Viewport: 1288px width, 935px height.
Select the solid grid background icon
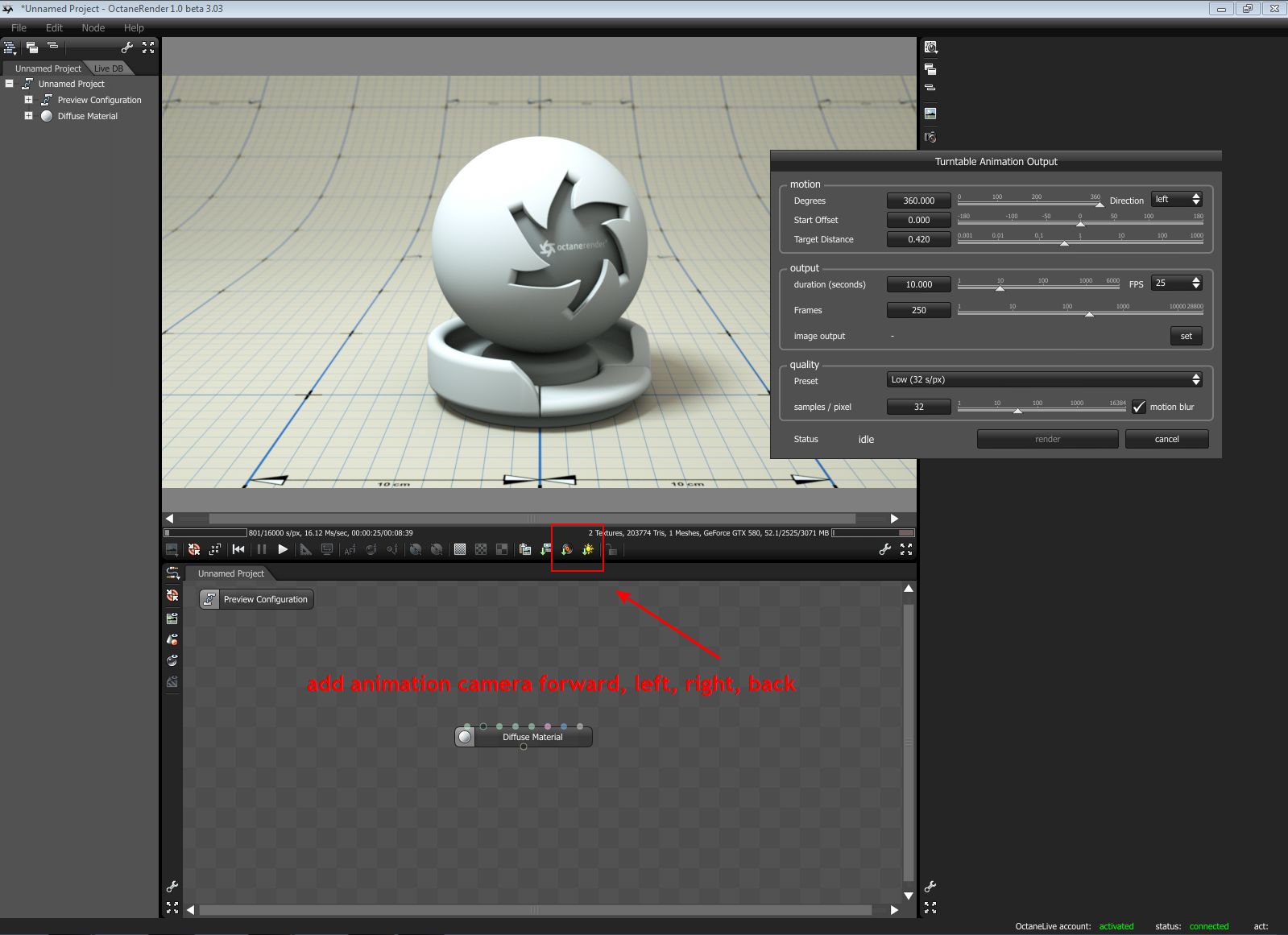[x=460, y=549]
